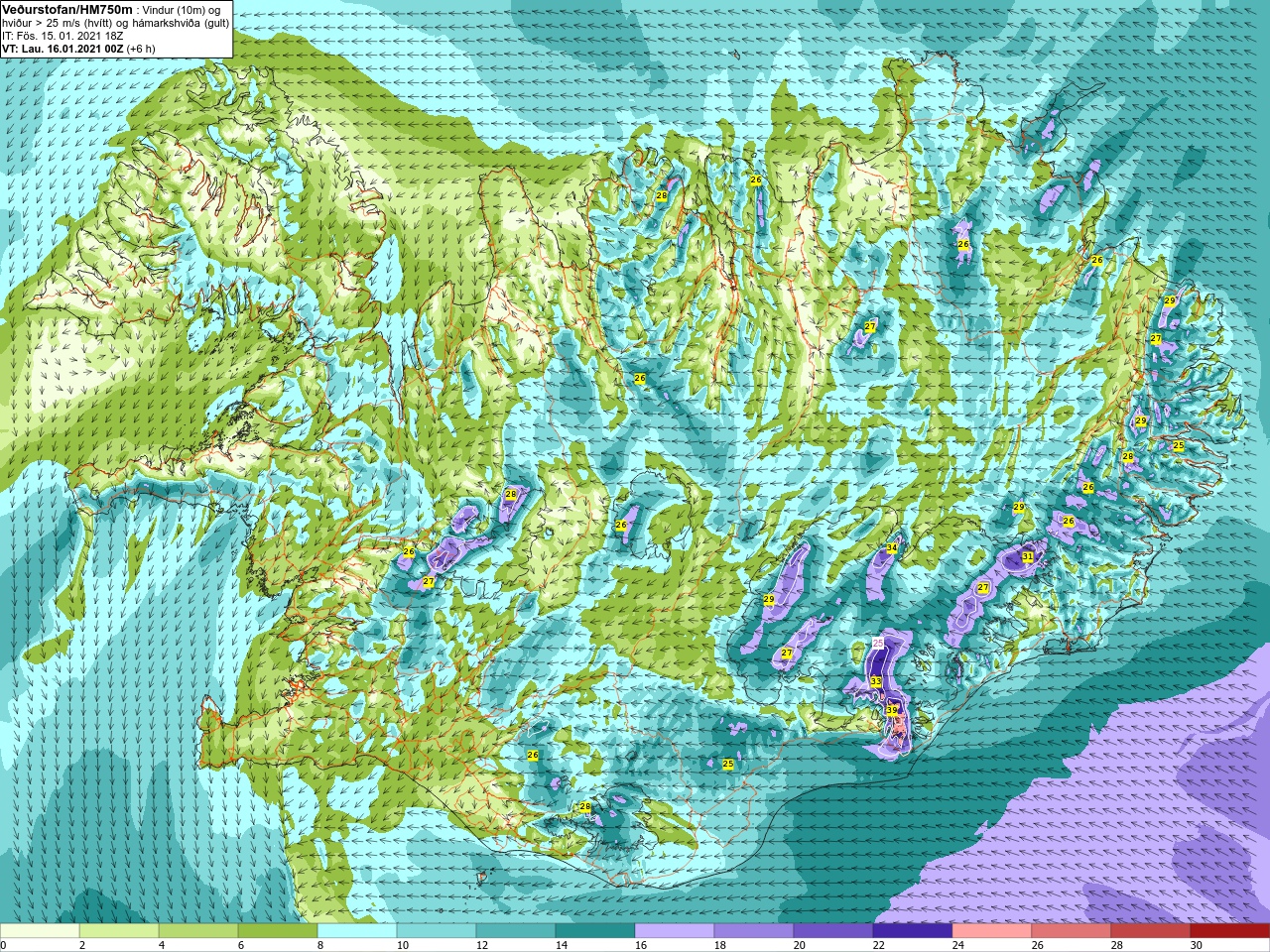Select the 26–28 salmon legend swatch
Viewport: 1270px width, 952px height.
pos(1072,930)
